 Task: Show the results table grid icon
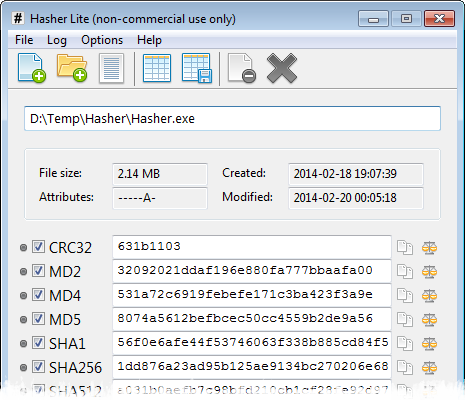coord(157,68)
